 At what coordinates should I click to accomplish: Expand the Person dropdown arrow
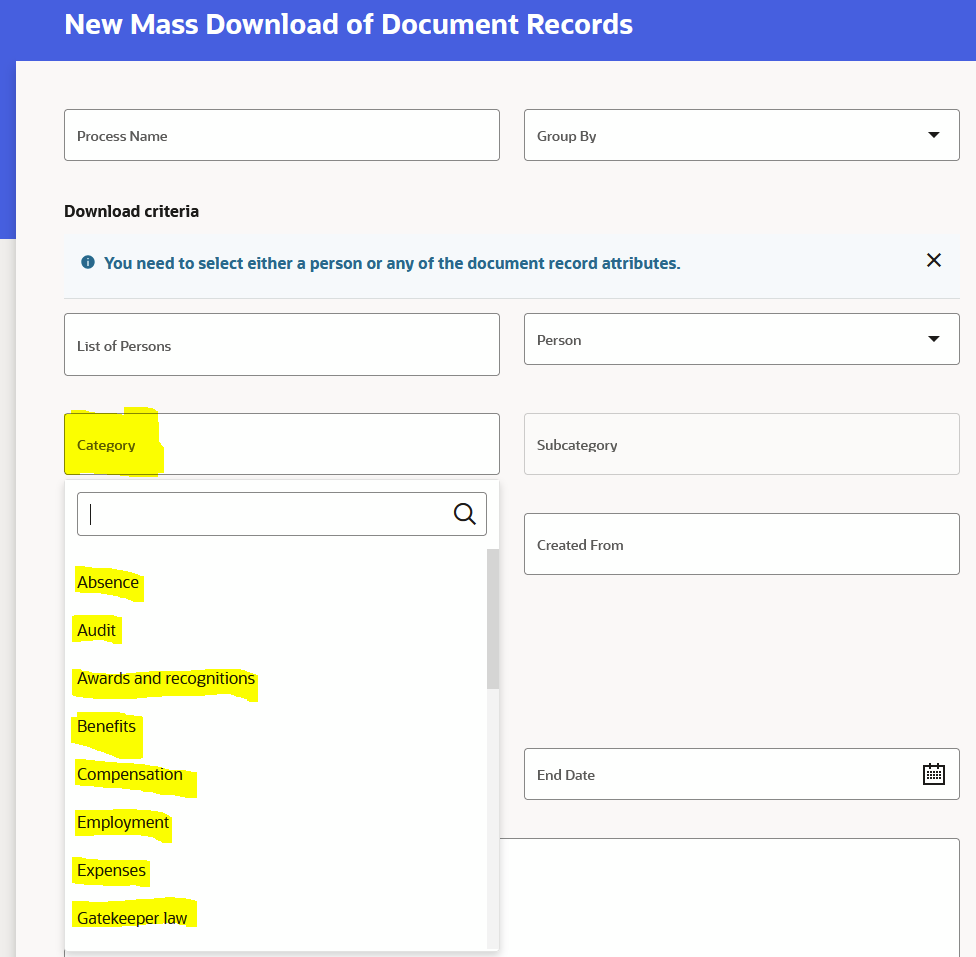point(933,339)
